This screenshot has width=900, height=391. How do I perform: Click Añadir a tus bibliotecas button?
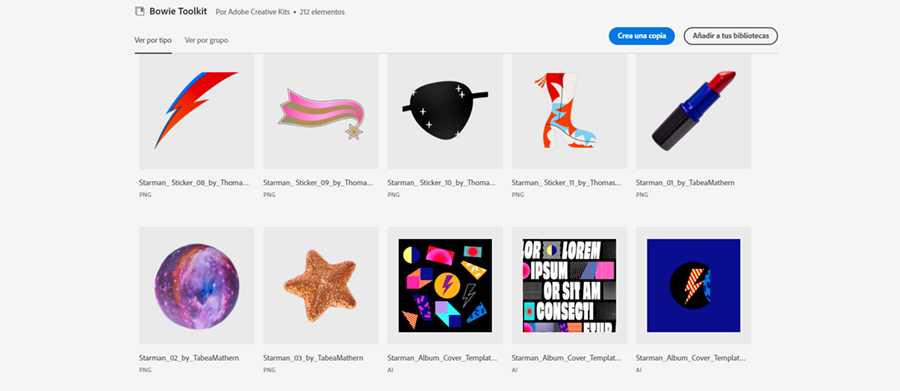pyautogui.click(x=731, y=36)
